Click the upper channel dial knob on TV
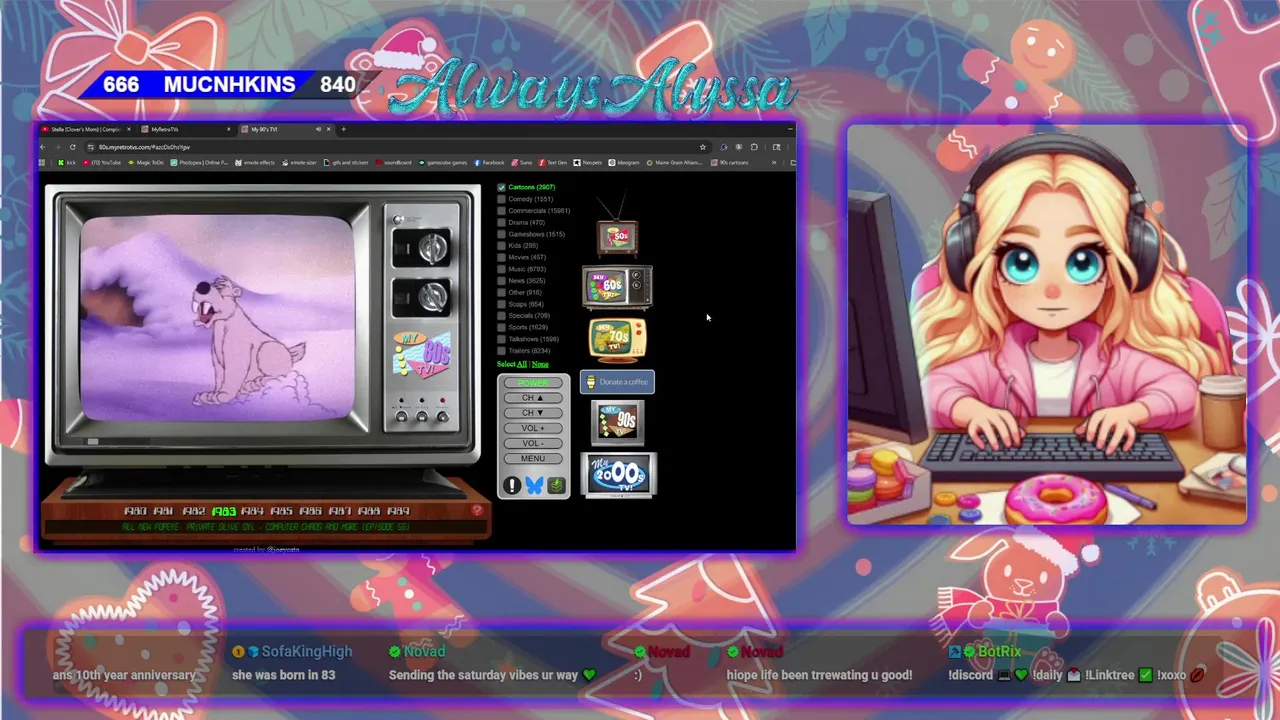The image size is (1280, 720). 432,248
